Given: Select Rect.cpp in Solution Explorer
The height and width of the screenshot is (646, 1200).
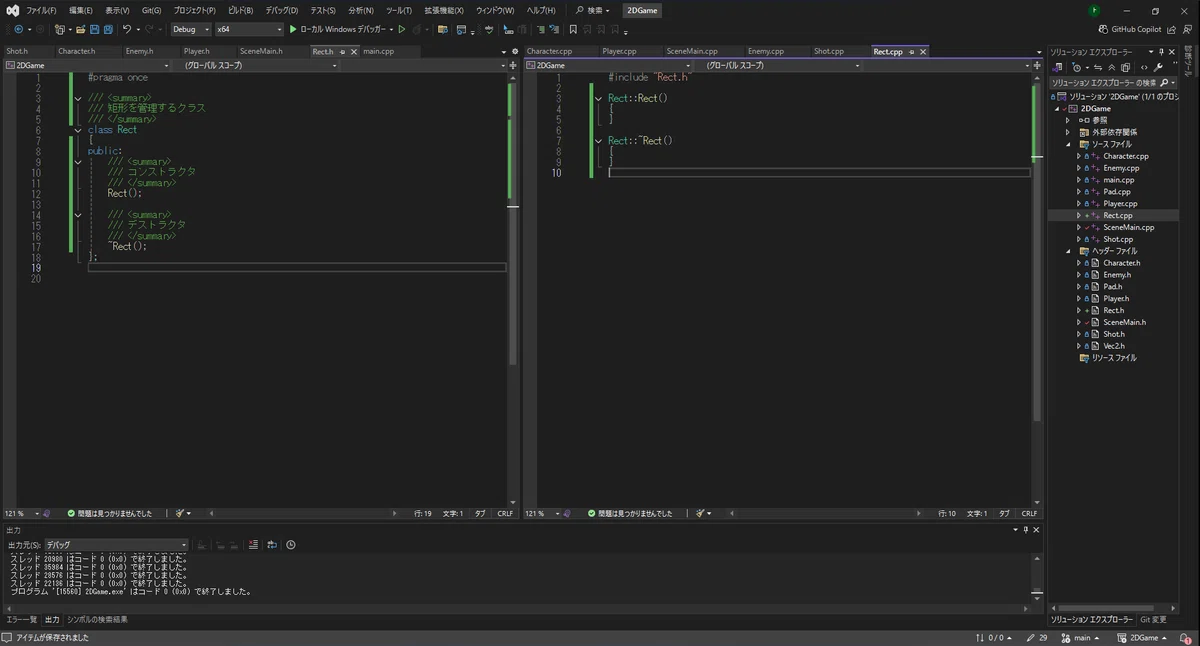Looking at the screenshot, I should click(1117, 215).
